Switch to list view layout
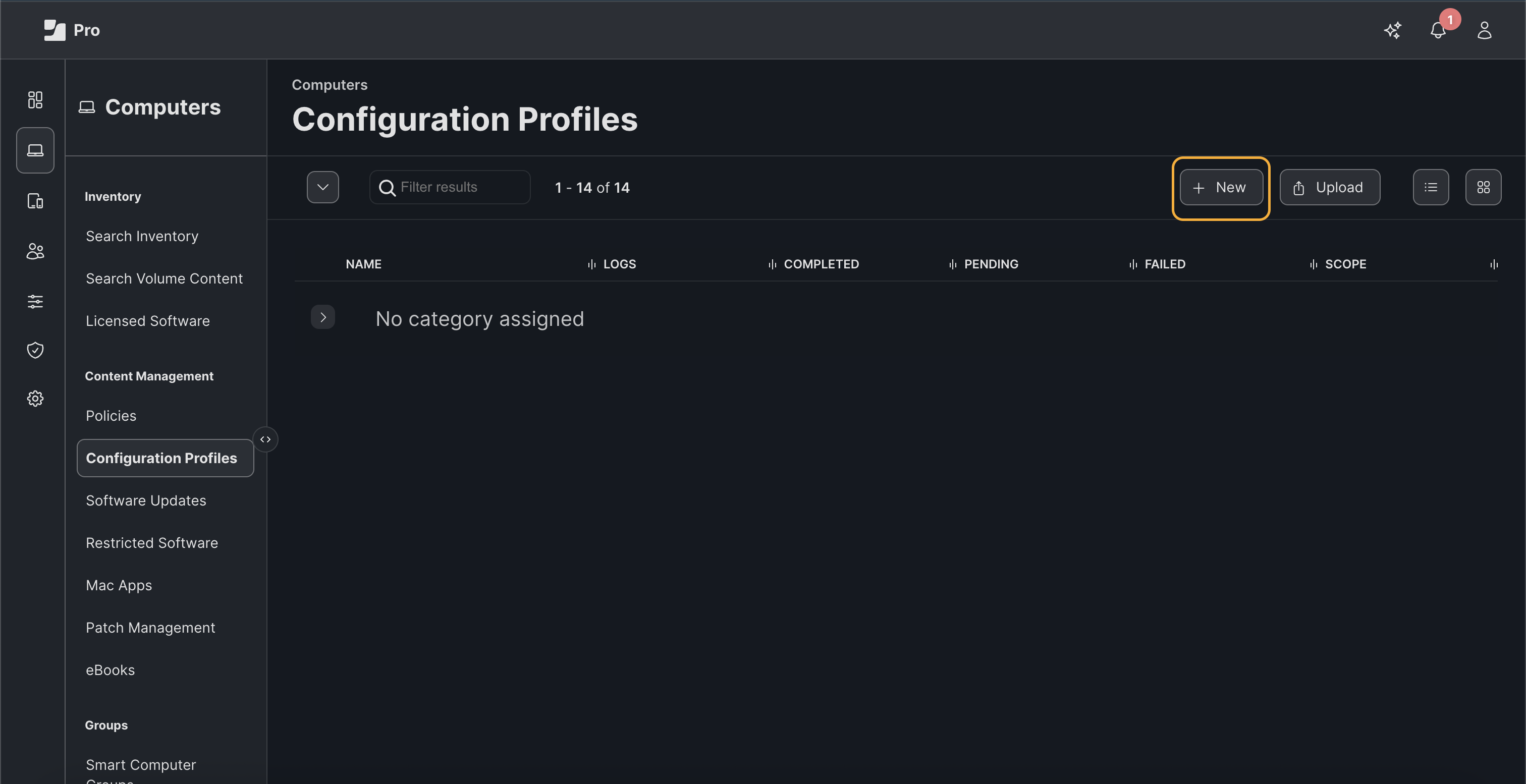This screenshot has width=1526, height=784. [x=1431, y=187]
